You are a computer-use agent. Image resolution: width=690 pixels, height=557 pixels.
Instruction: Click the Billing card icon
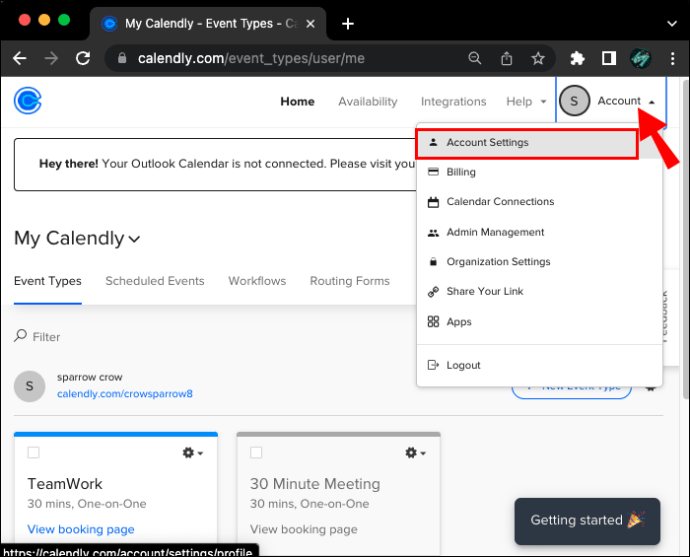[433, 172]
